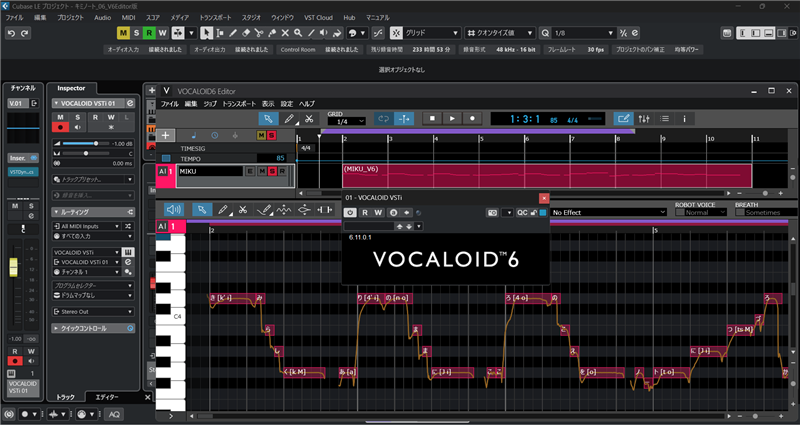Click the Cubase redo arrow icon
Image resolution: width=800 pixels, height=425 pixels.
click(x=24, y=33)
